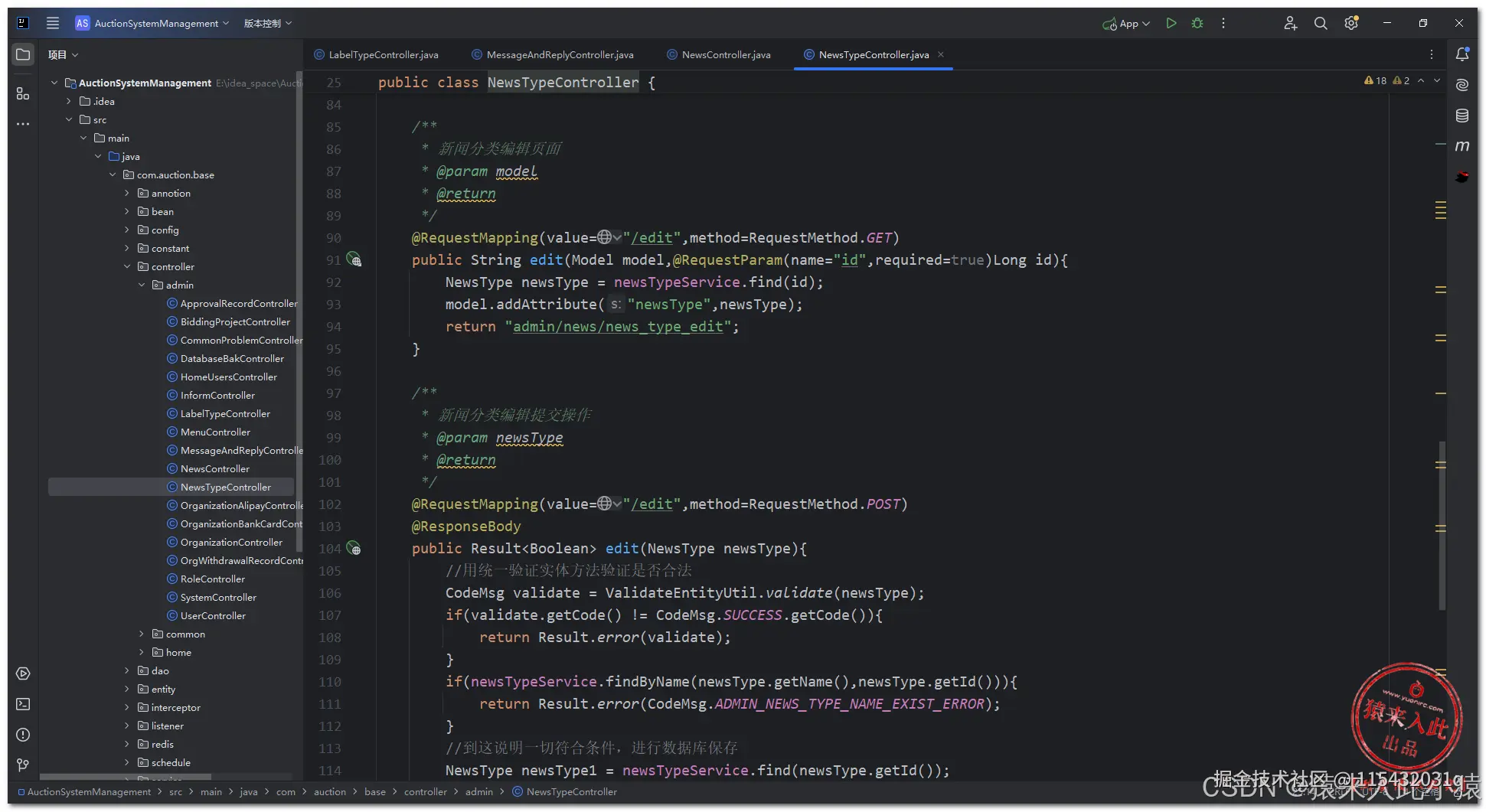Open the 项目 view selector dropdown
The image size is (1486, 812).
63,54
